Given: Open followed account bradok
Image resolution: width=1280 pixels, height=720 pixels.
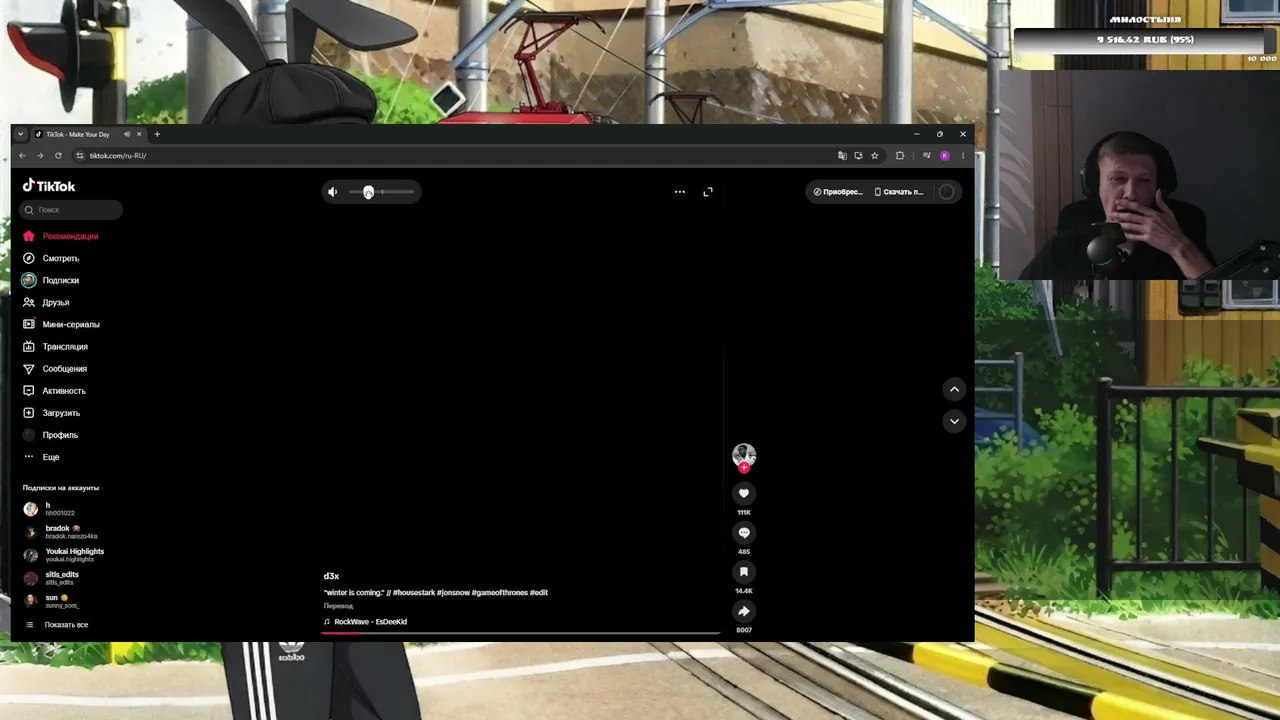Looking at the screenshot, I should pos(60,532).
